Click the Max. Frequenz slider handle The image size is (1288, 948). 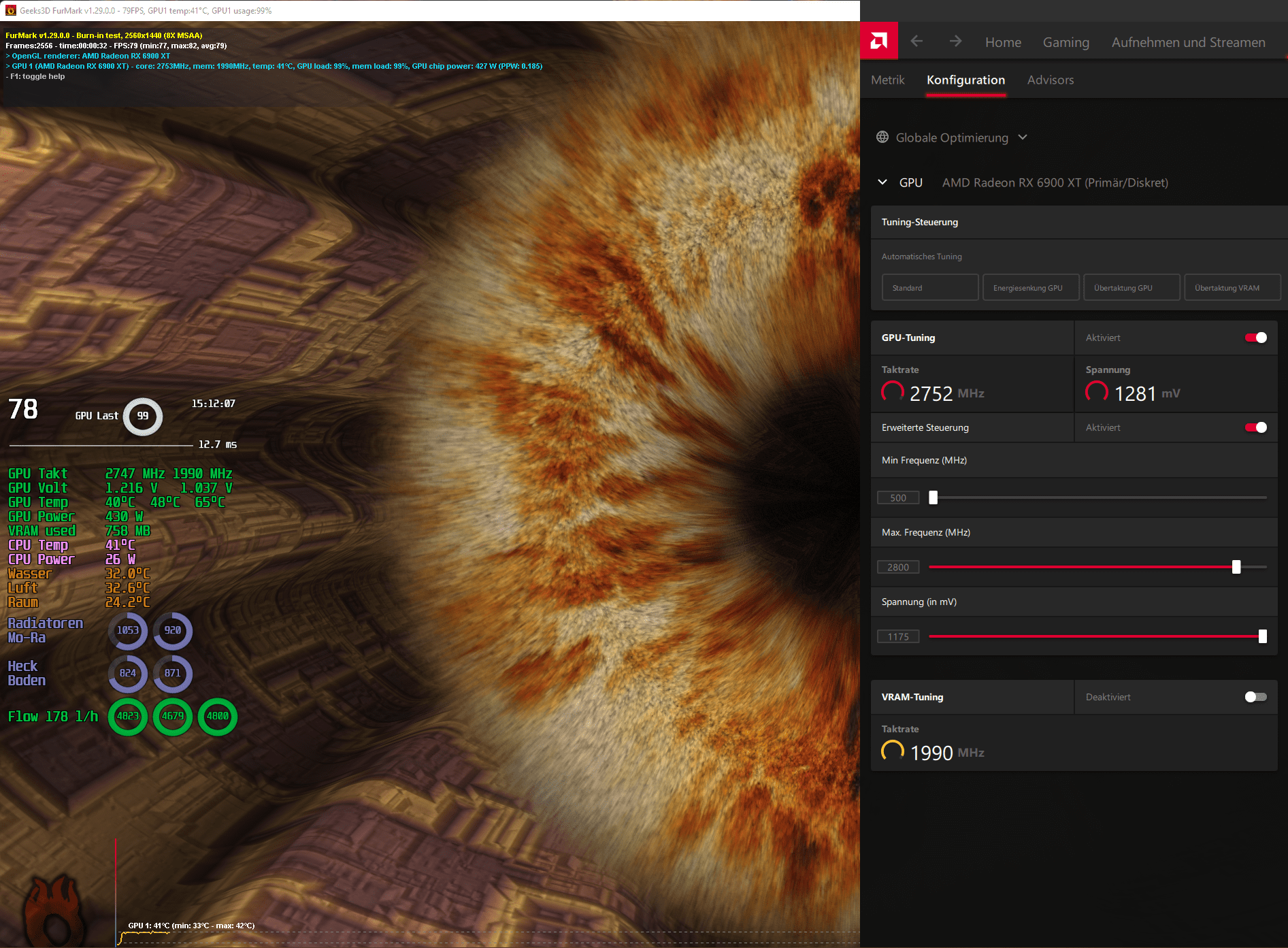point(1236,567)
